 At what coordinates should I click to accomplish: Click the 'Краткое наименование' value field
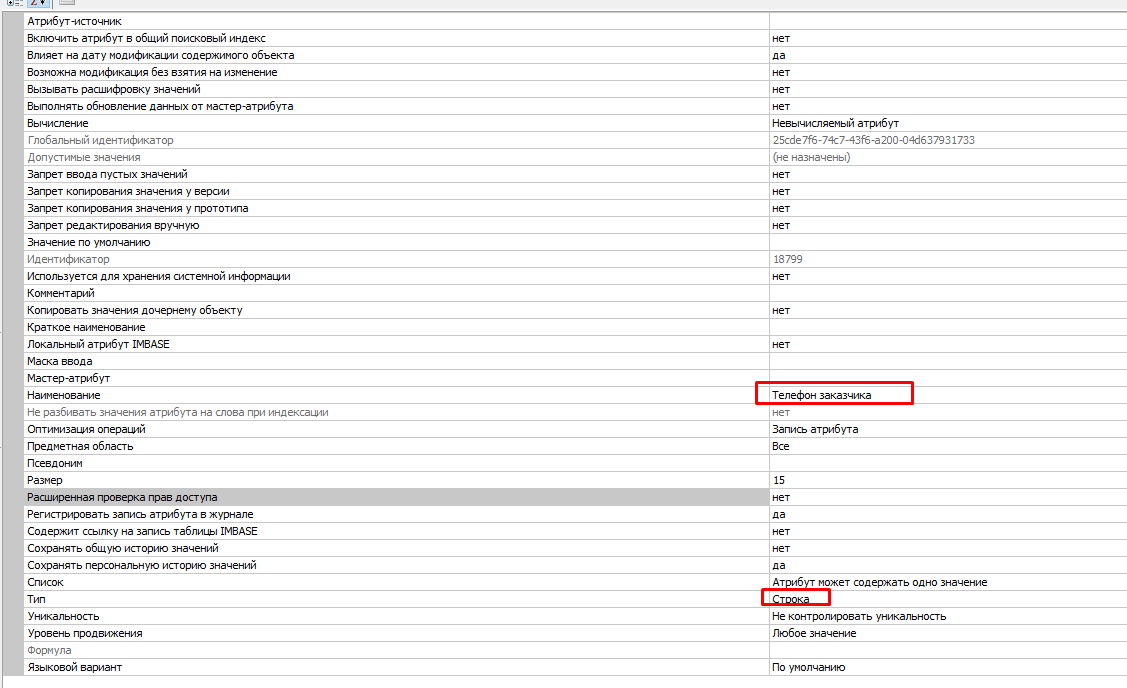click(x=948, y=328)
